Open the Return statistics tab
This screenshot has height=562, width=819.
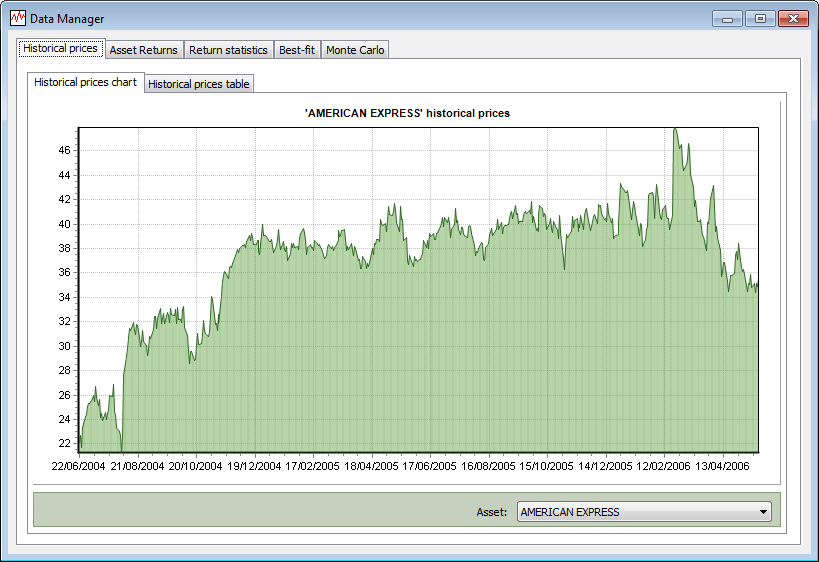(228, 50)
